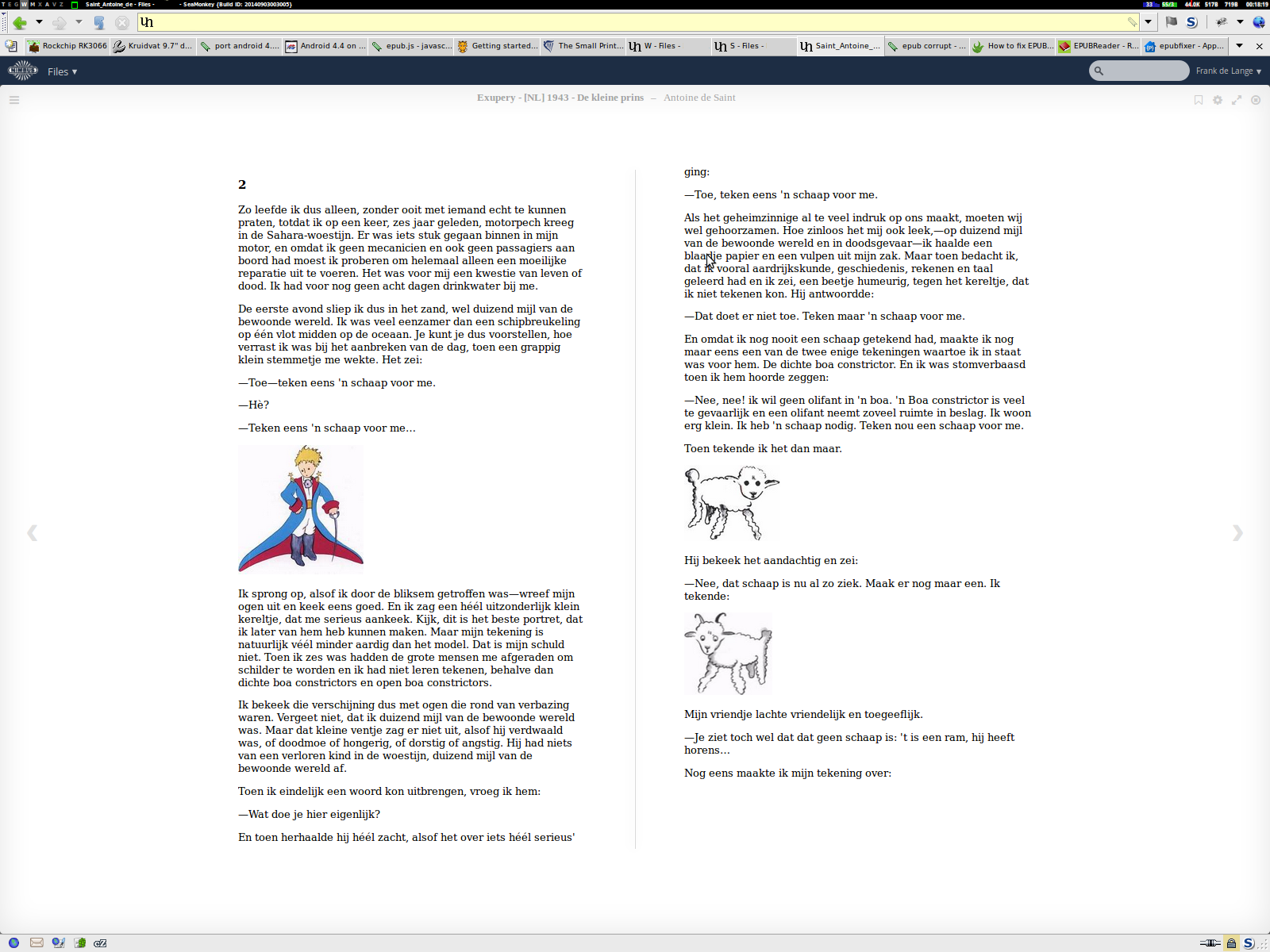The height and width of the screenshot is (952, 1270).
Task: Click the Little Prince color illustration
Action: [301, 509]
